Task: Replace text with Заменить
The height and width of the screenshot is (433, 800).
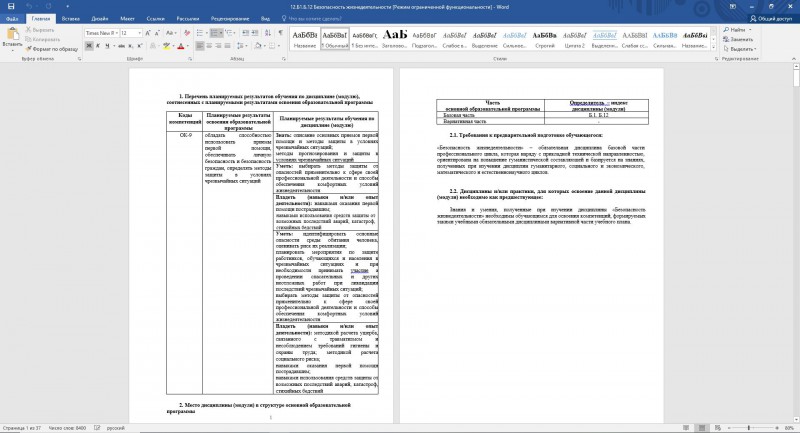Action: point(738,39)
